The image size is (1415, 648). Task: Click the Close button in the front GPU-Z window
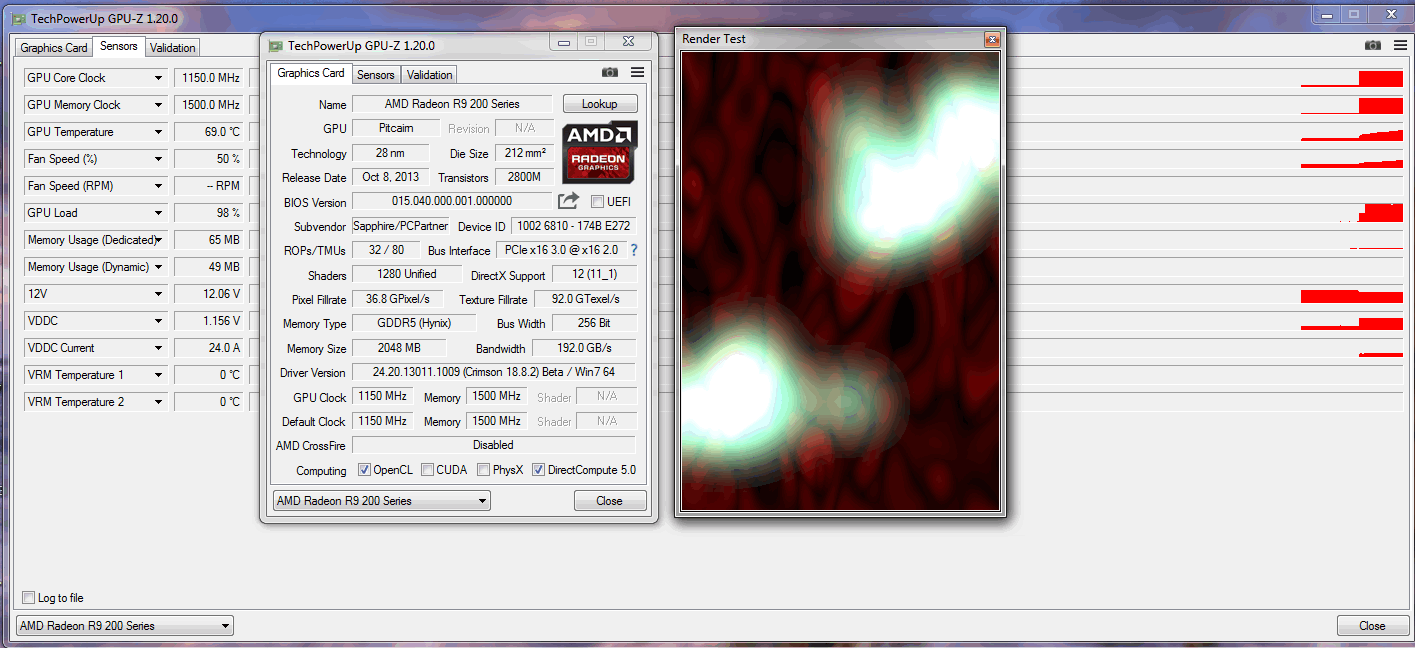point(610,501)
